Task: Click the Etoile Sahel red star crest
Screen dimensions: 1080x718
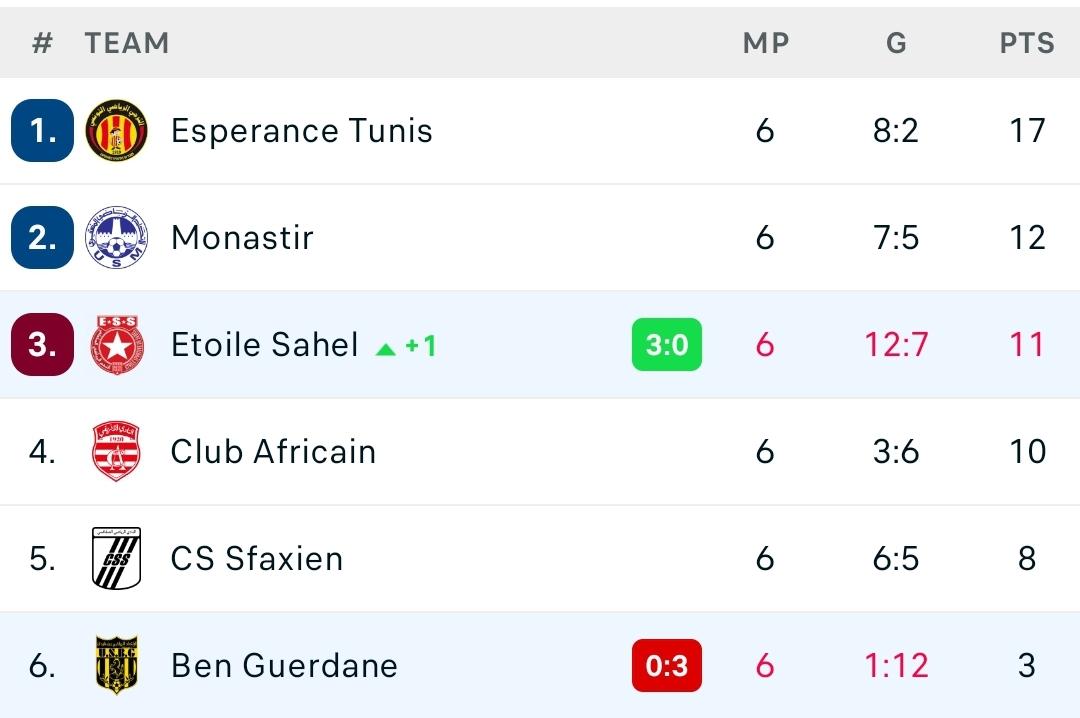Action: coord(116,345)
